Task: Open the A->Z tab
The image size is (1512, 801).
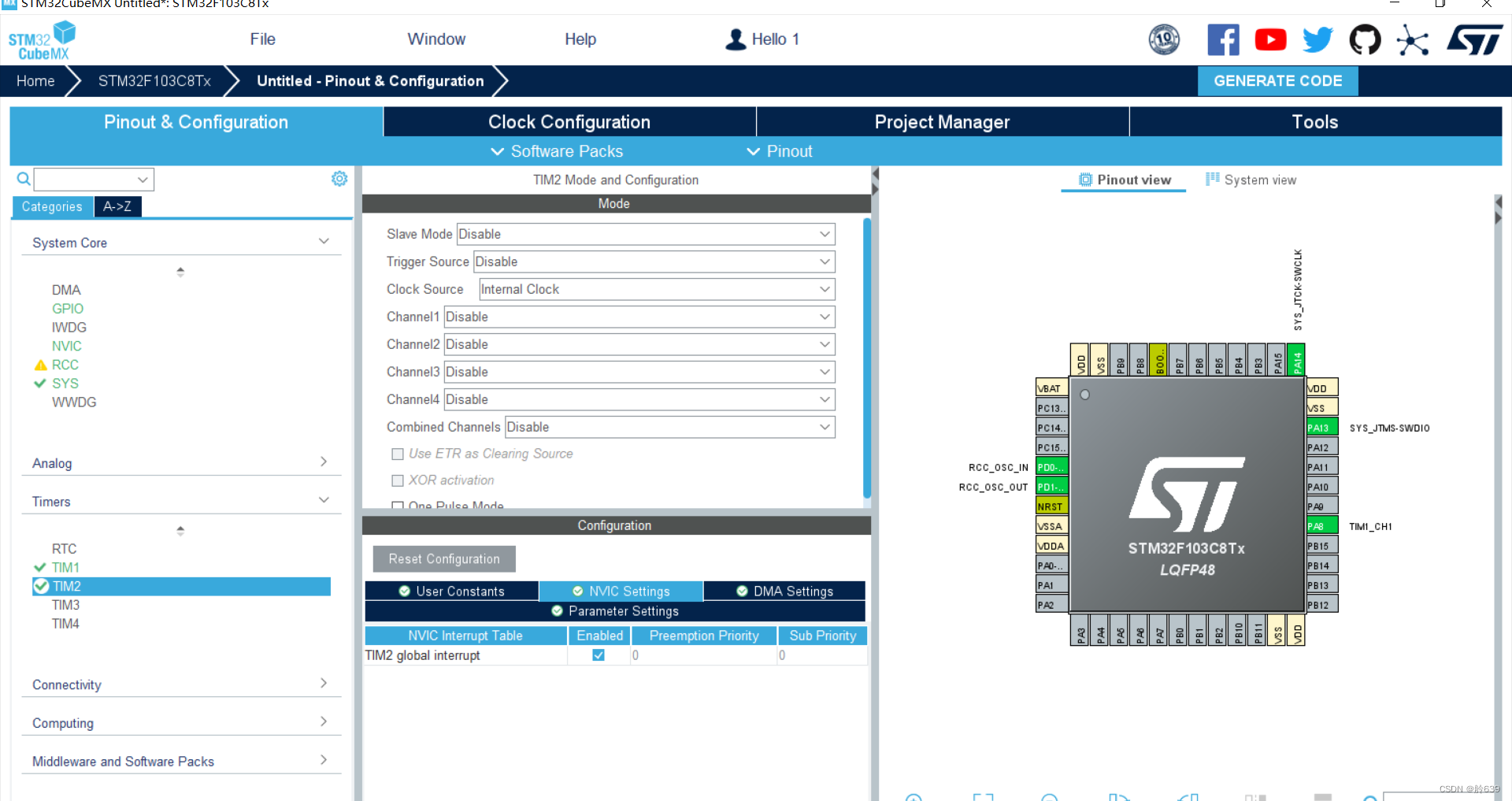Action: [x=117, y=206]
